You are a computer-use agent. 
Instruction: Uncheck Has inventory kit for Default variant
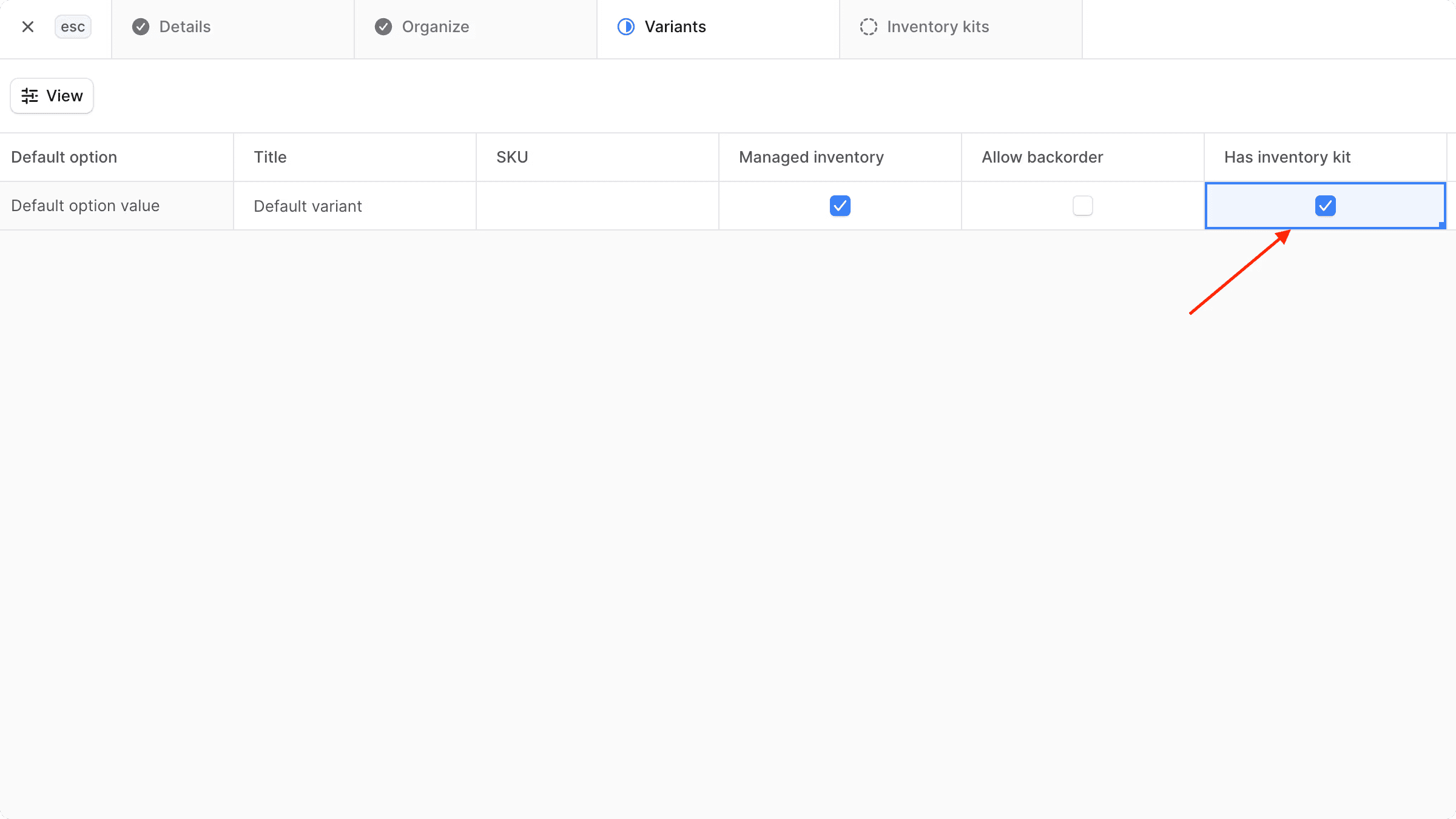tap(1325, 206)
